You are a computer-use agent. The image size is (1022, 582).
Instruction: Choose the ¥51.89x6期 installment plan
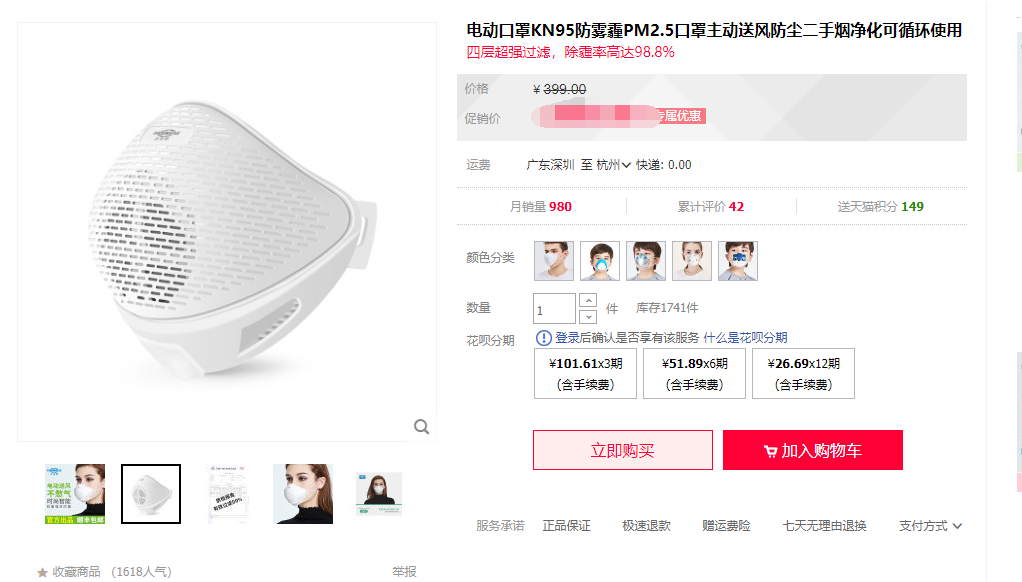[x=693, y=374]
